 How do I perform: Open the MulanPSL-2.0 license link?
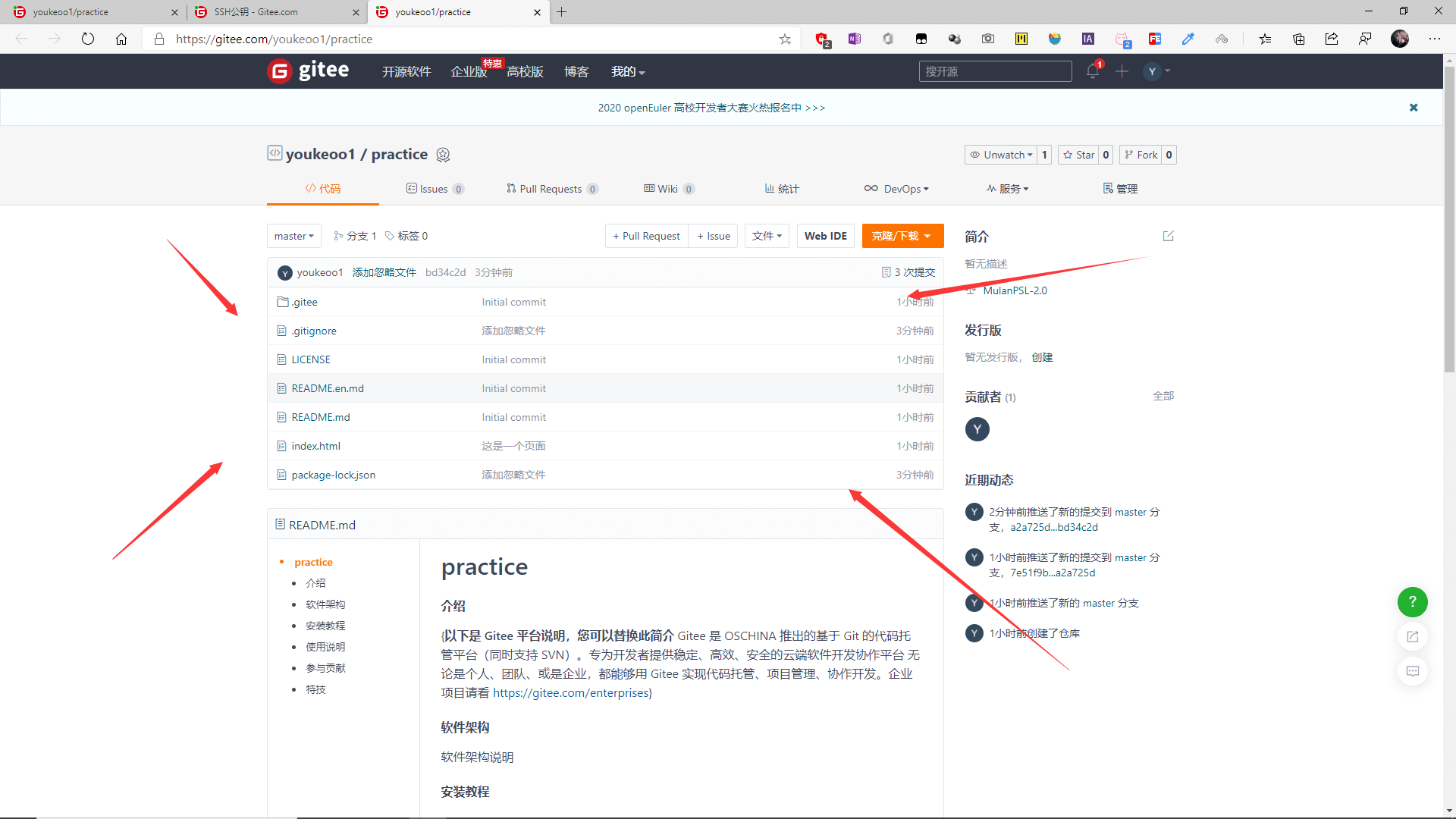tap(1015, 290)
